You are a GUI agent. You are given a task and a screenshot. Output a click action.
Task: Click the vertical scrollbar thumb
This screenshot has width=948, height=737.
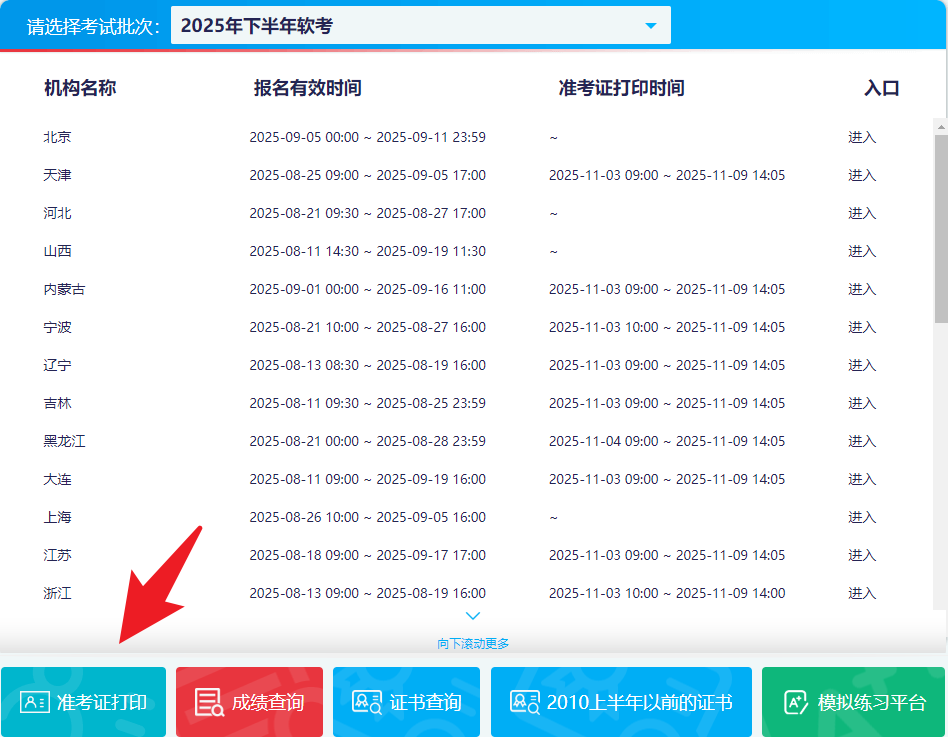[x=940, y=228]
